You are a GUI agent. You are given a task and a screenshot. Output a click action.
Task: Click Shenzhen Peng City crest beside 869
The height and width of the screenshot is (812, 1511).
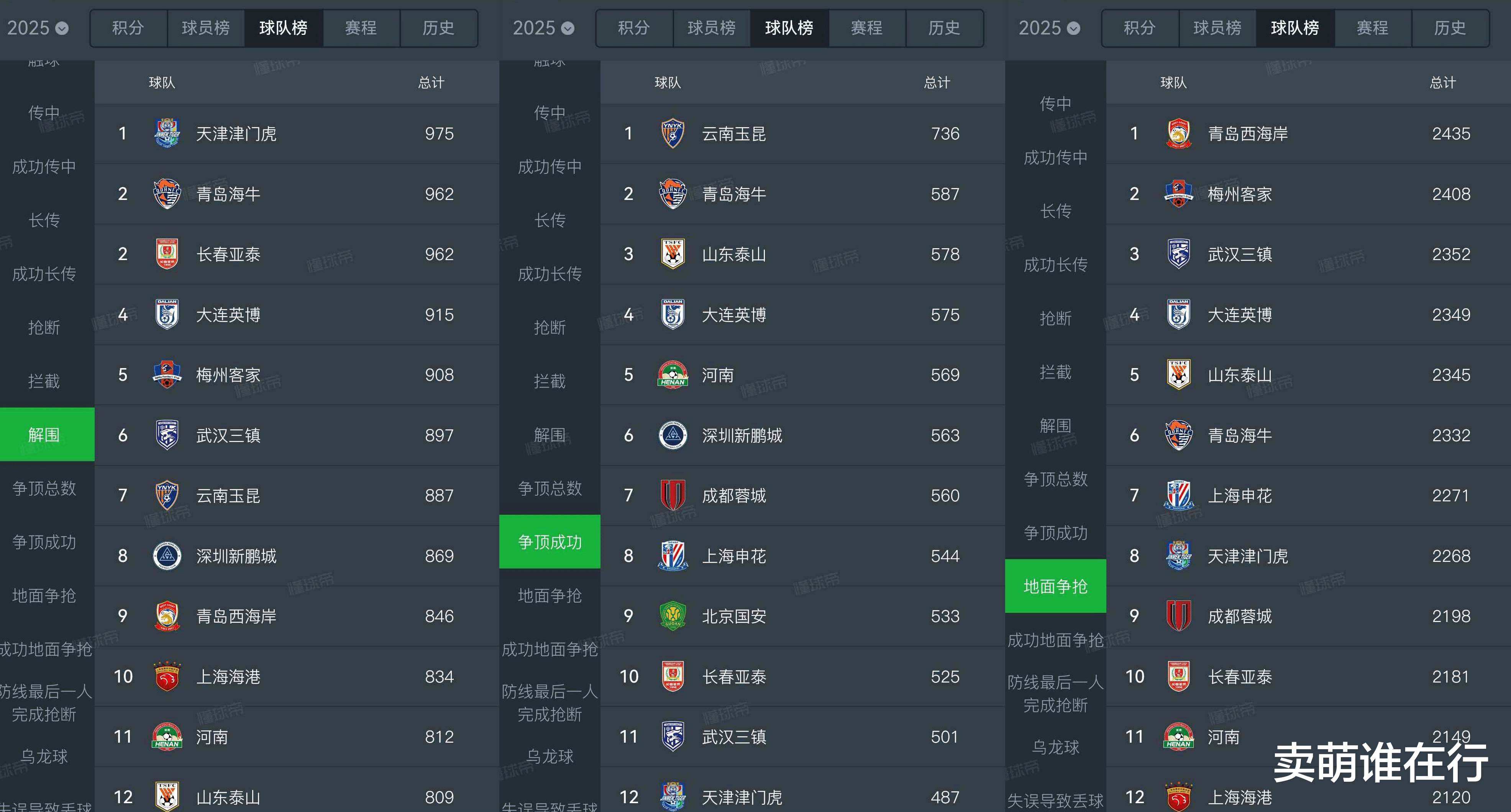(167, 556)
